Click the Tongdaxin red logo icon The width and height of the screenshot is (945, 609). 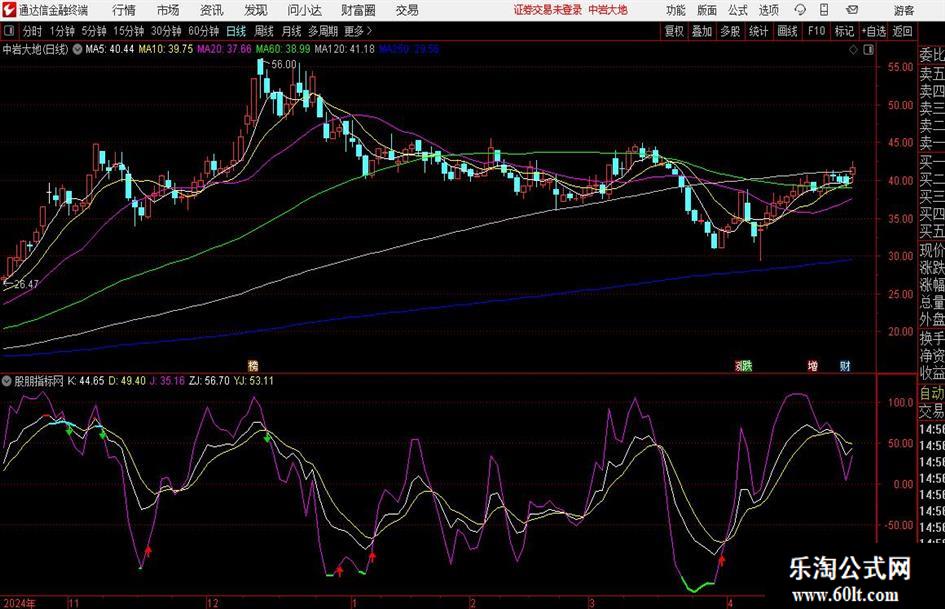tap(8, 10)
